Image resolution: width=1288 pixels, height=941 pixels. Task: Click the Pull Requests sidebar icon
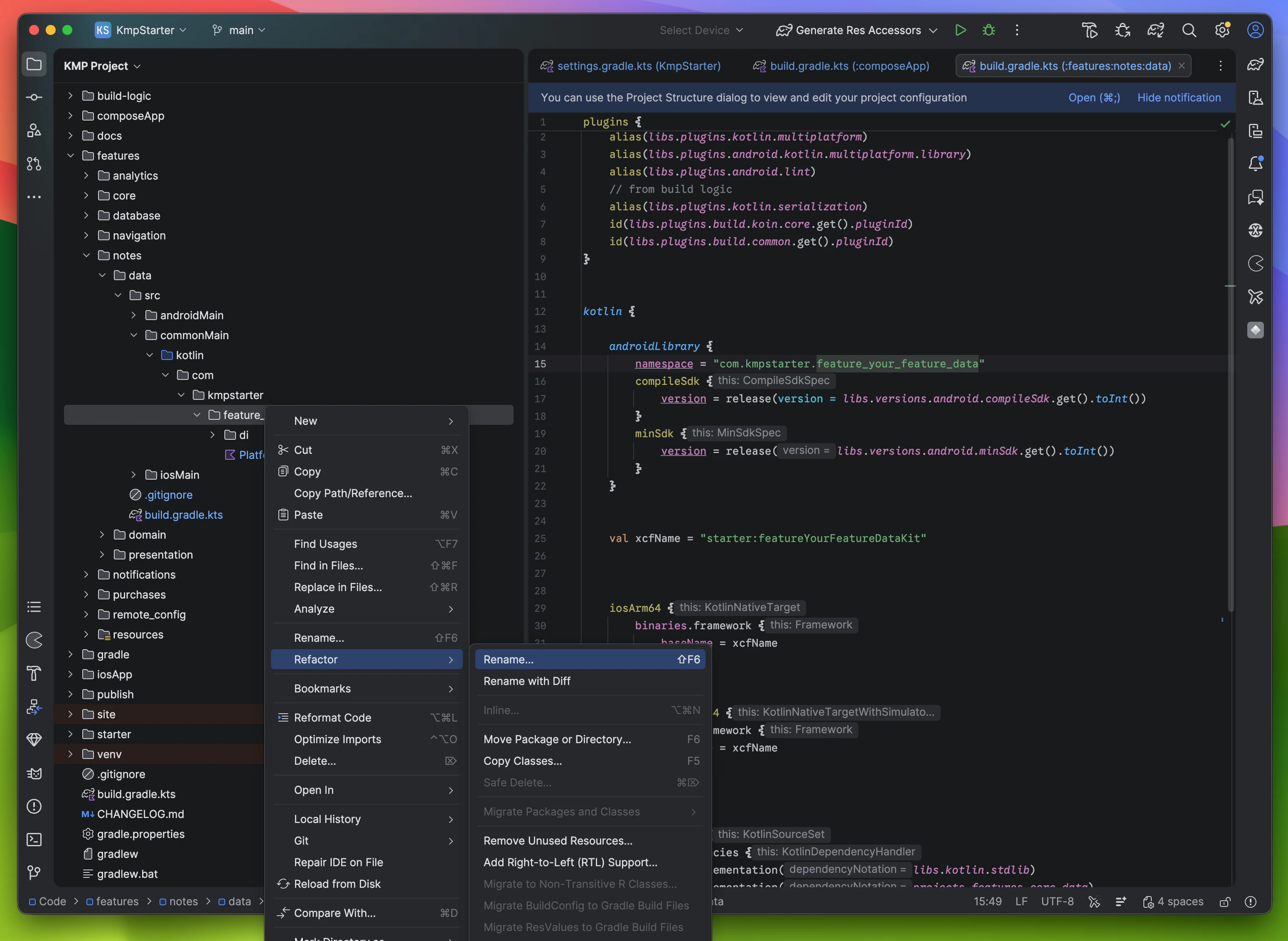pyautogui.click(x=34, y=164)
